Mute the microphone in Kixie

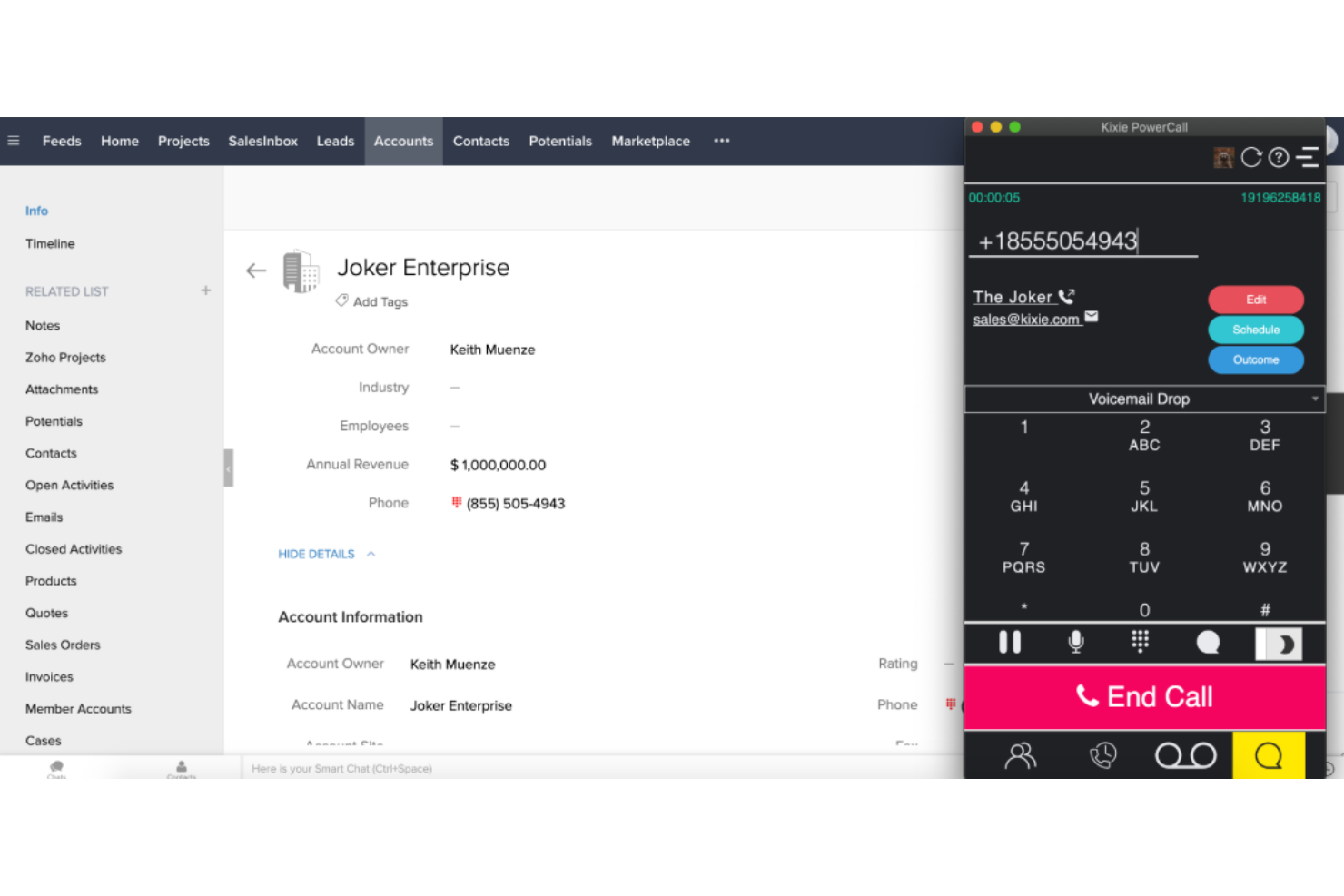[1076, 643]
